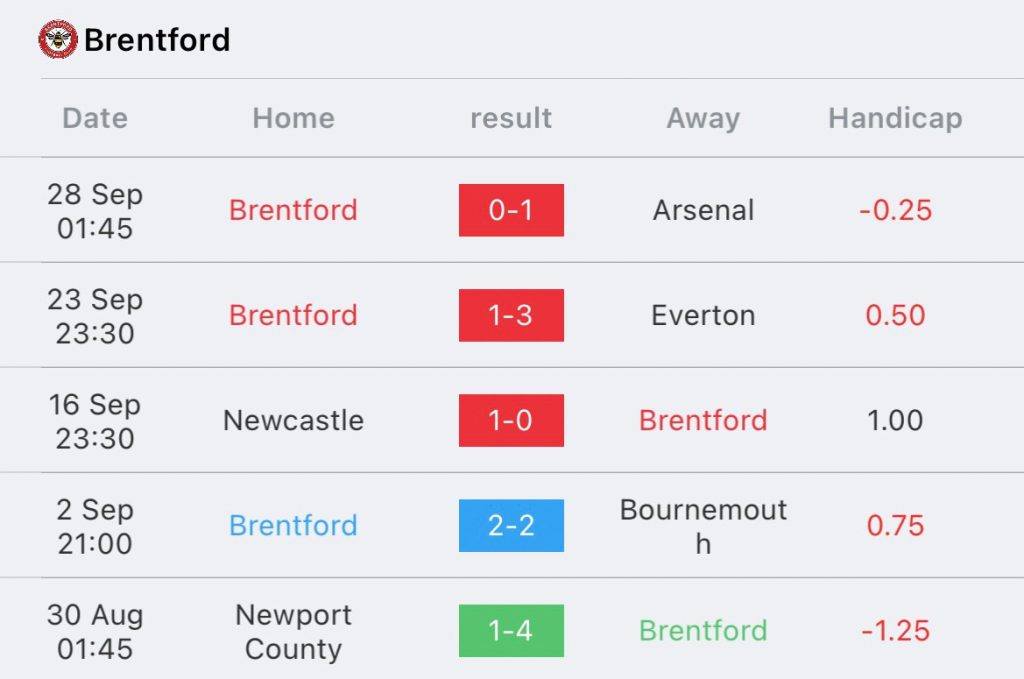The height and width of the screenshot is (679, 1024).
Task: Select the Home column header
Action: coord(293,118)
